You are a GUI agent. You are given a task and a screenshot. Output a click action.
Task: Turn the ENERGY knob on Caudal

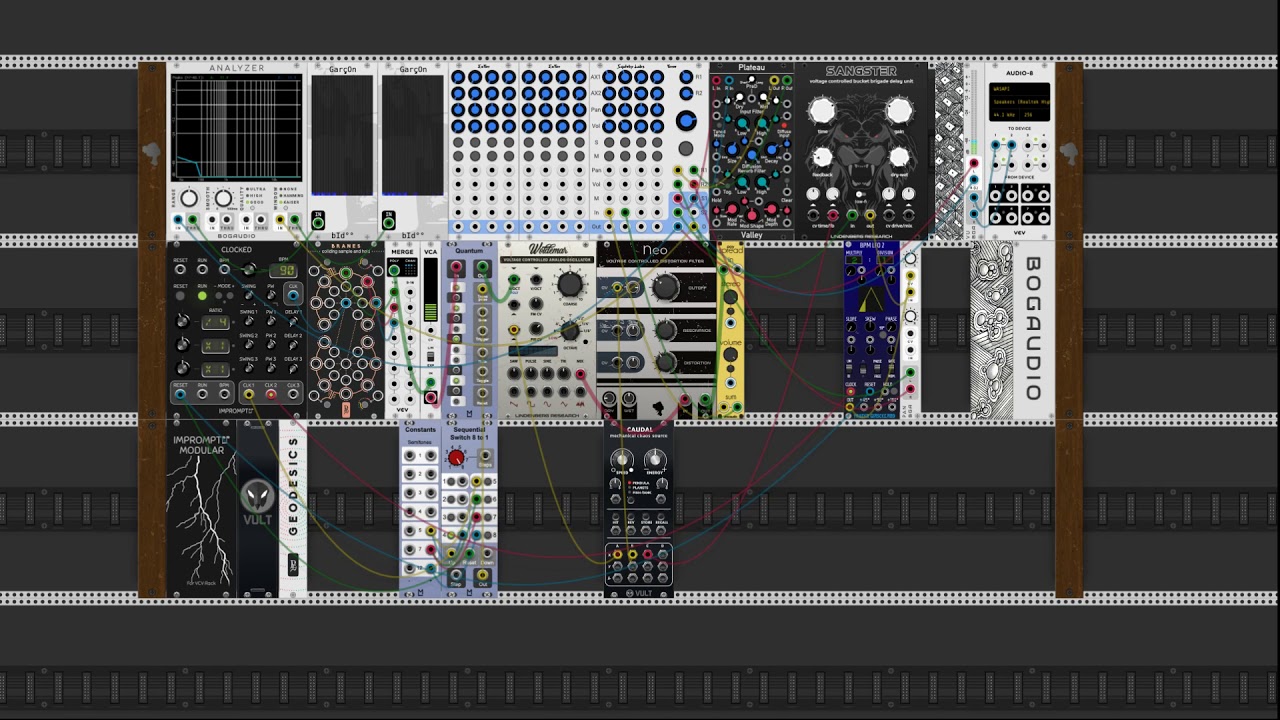click(x=655, y=459)
